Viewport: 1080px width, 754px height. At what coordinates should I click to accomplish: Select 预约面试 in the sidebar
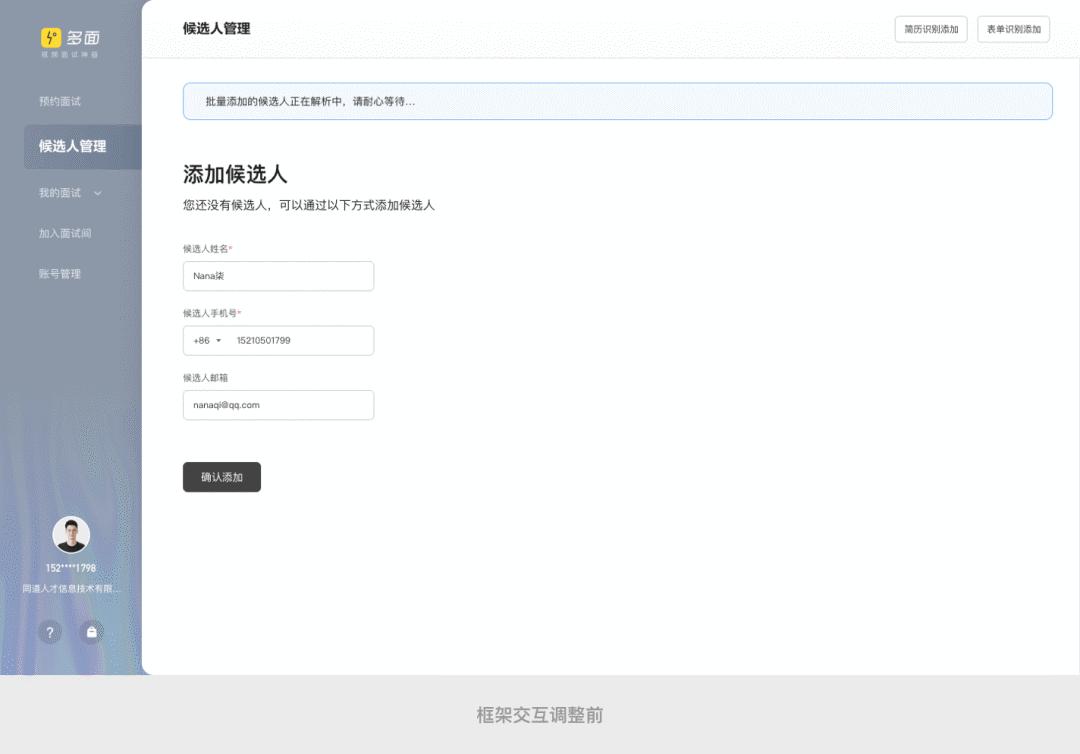tap(60, 101)
